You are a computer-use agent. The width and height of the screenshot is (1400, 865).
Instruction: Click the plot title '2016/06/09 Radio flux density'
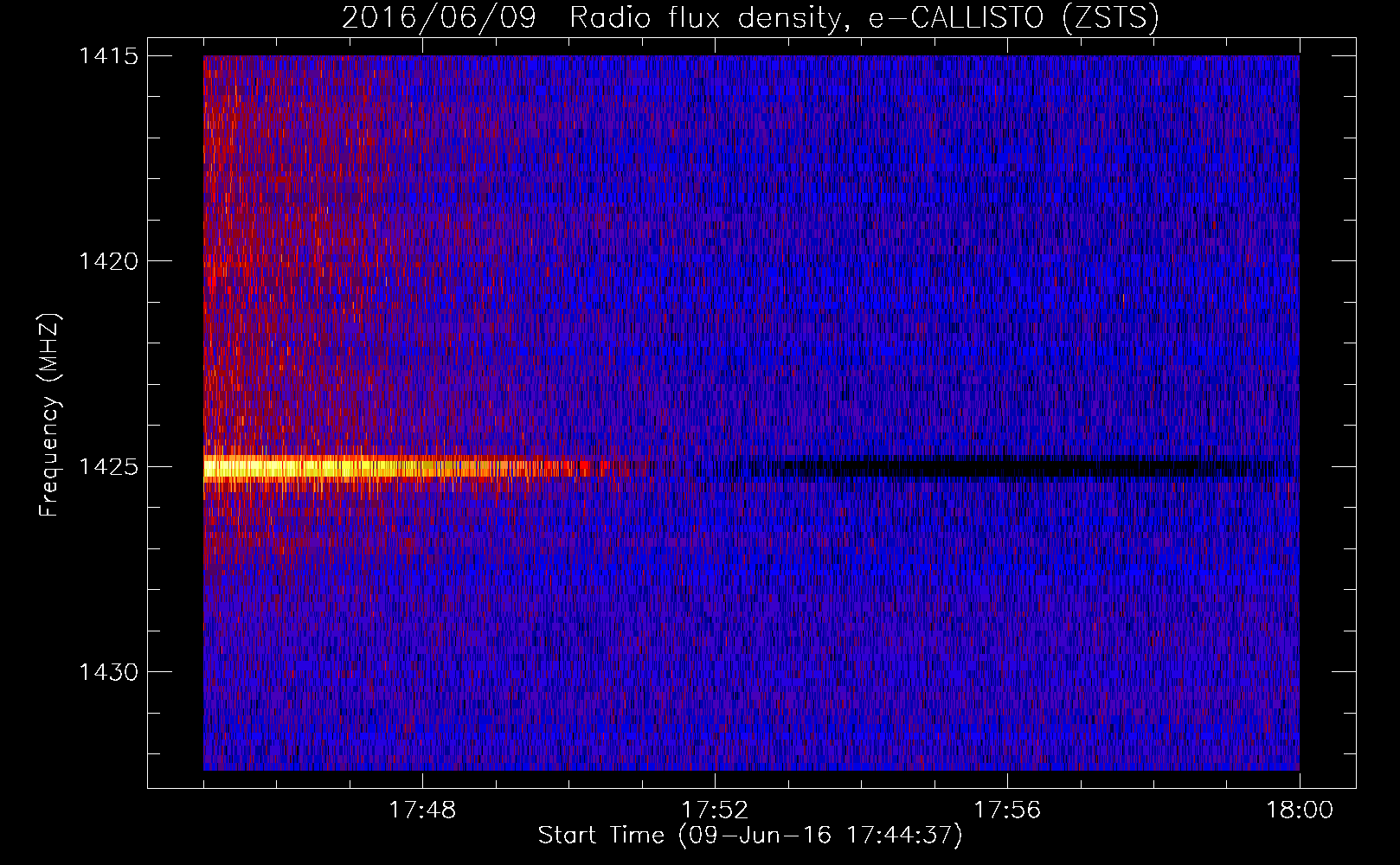click(x=750, y=17)
